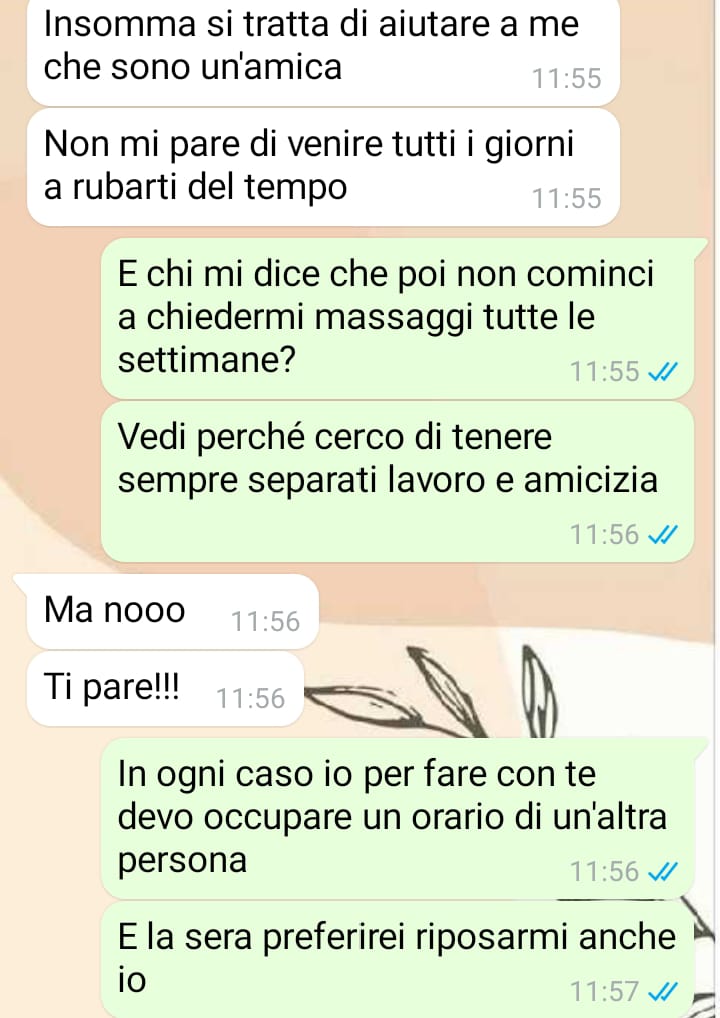The image size is (720, 1018).
Task: Tap double-check icon on 'lavoro e amicizia' message
Action: pos(663,534)
